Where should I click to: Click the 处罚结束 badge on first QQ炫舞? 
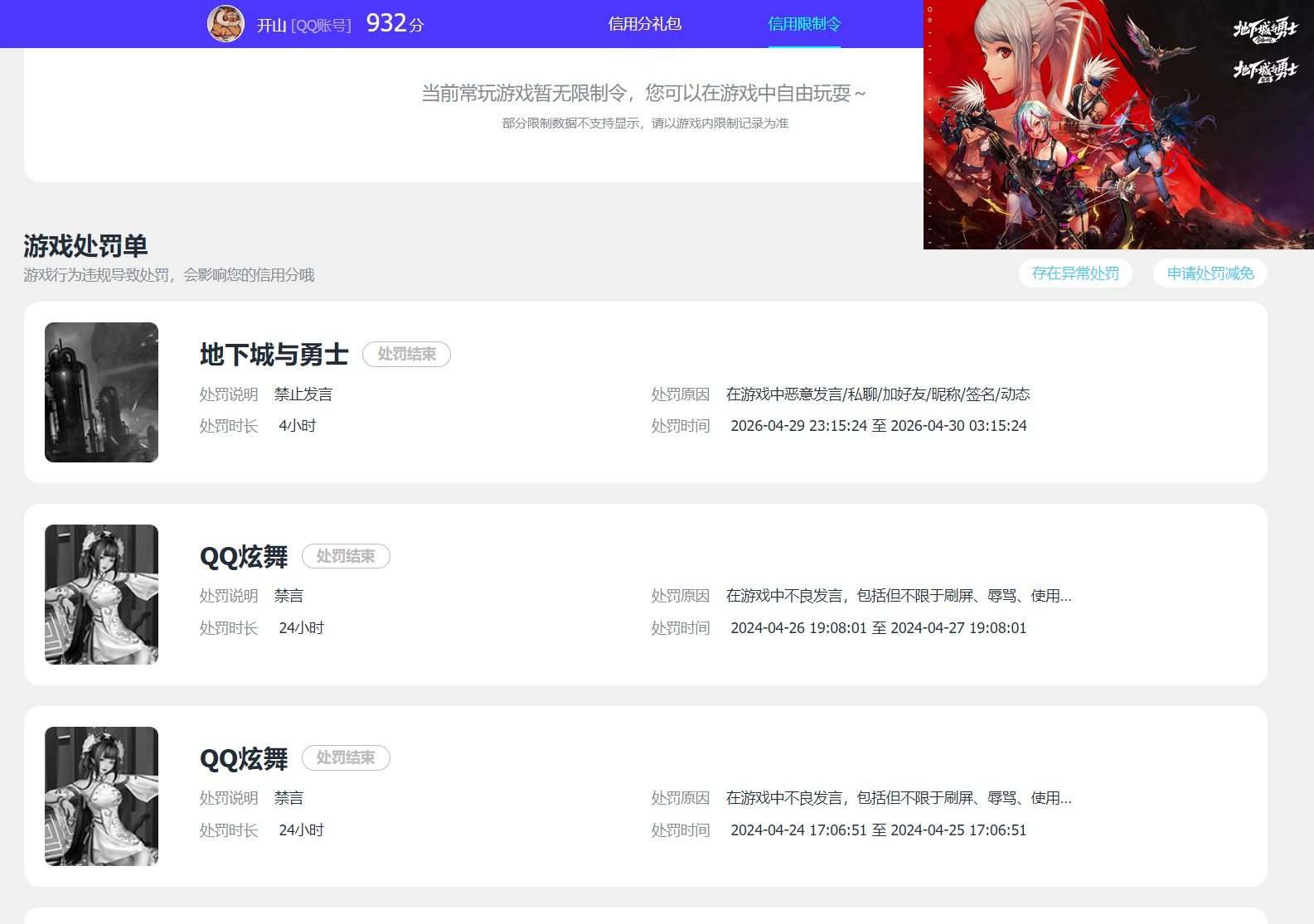click(x=346, y=556)
